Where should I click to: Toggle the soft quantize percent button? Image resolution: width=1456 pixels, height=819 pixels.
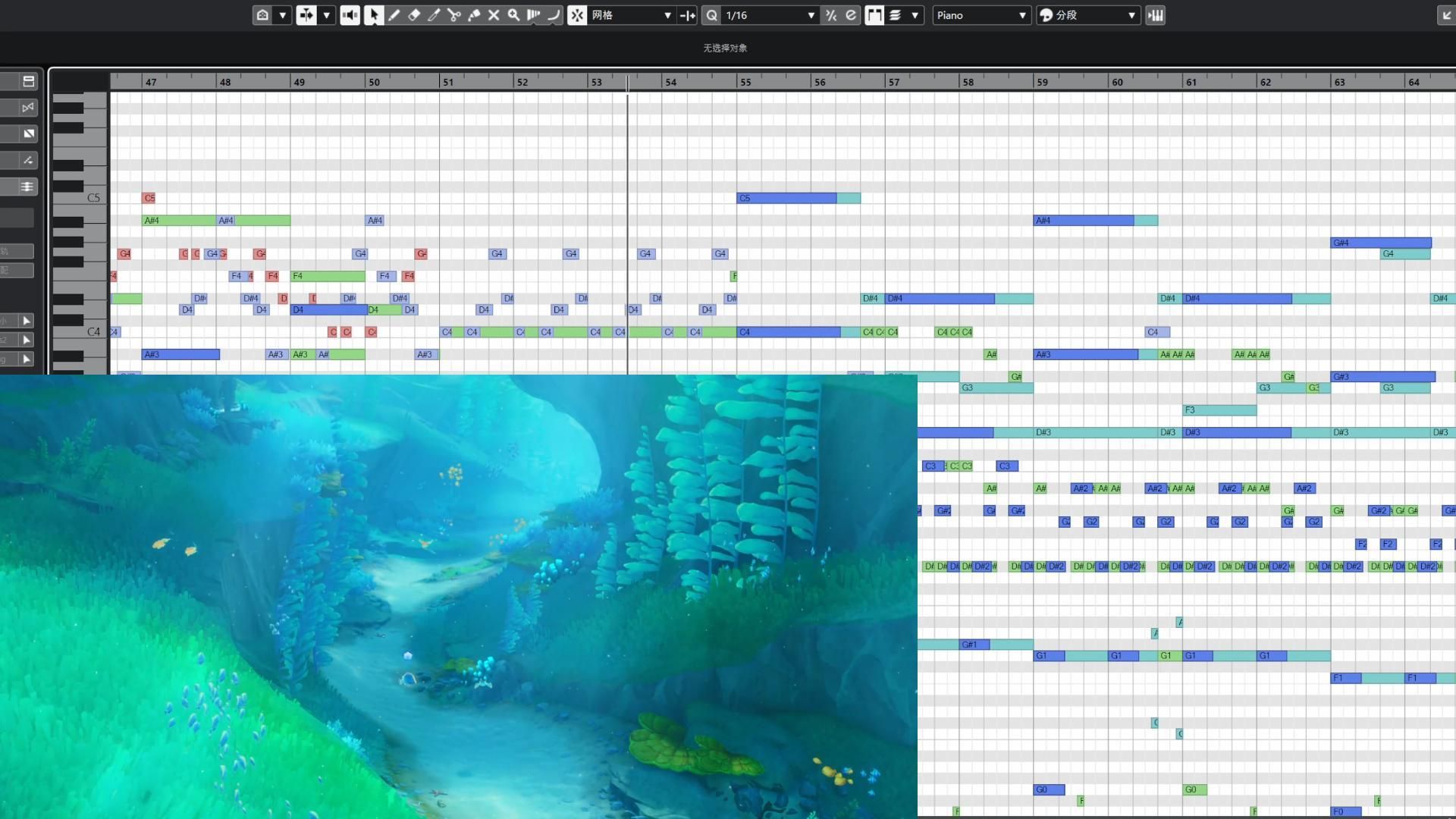tap(831, 15)
